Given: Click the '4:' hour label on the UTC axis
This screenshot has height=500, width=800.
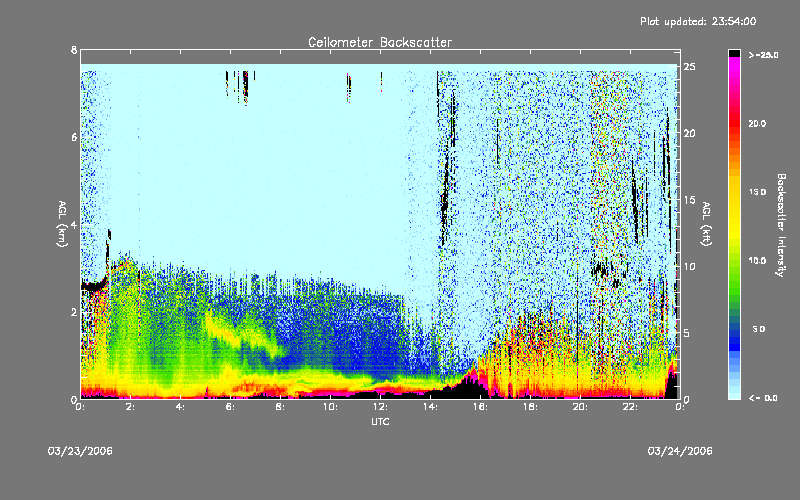Looking at the screenshot, I should coord(180,407).
